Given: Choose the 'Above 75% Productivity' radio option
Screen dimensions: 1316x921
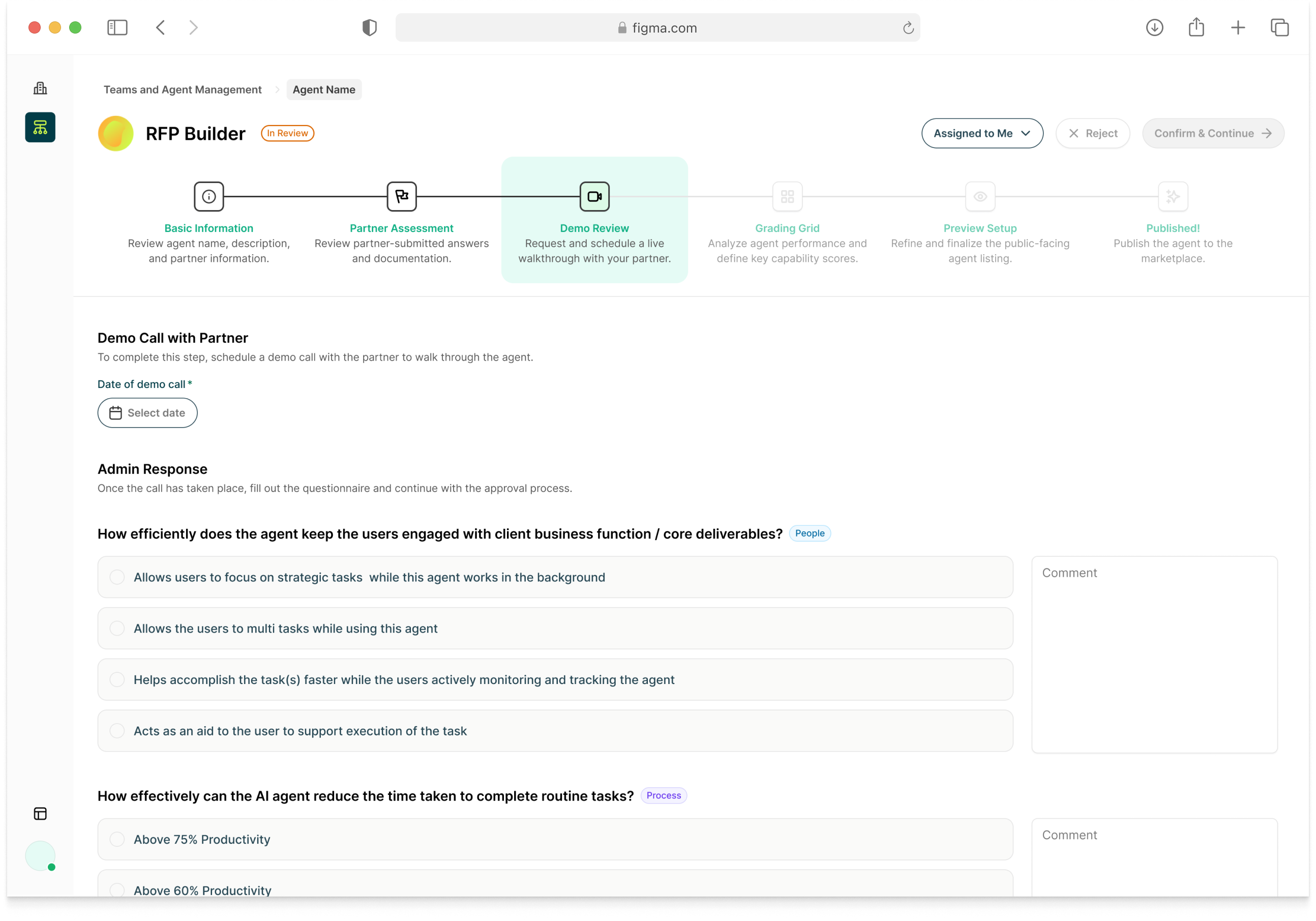Looking at the screenshot, I should click(117, 839).
